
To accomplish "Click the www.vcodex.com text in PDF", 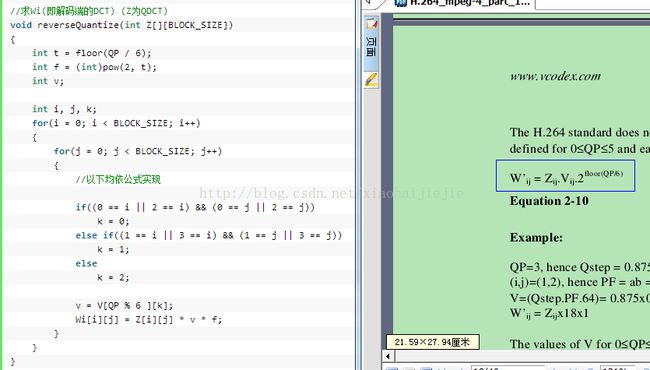I will click(555, 76).
